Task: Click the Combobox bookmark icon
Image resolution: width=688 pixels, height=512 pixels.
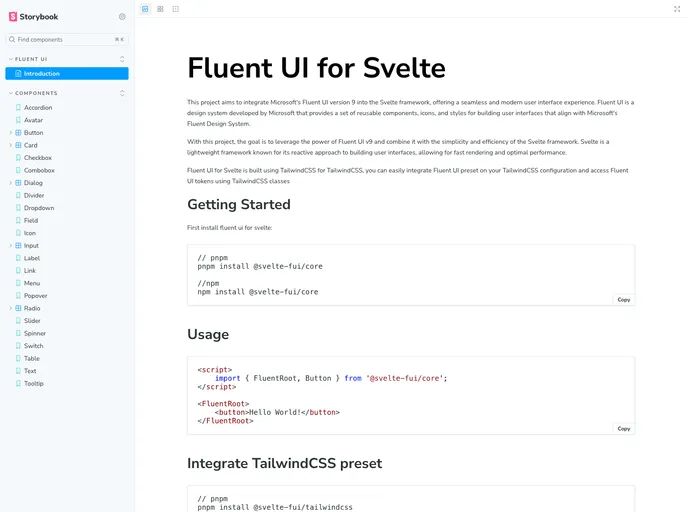Action: click(18, 170)
